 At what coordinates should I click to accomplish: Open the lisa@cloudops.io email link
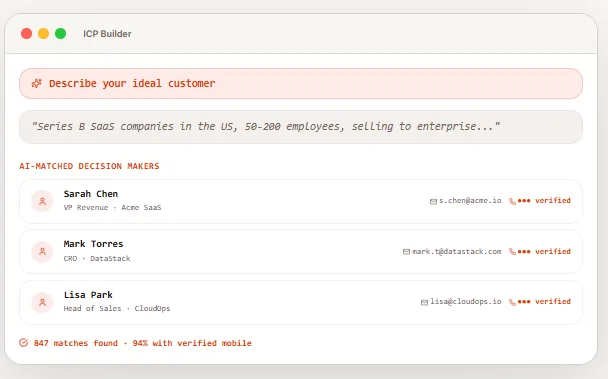point(466,301)
